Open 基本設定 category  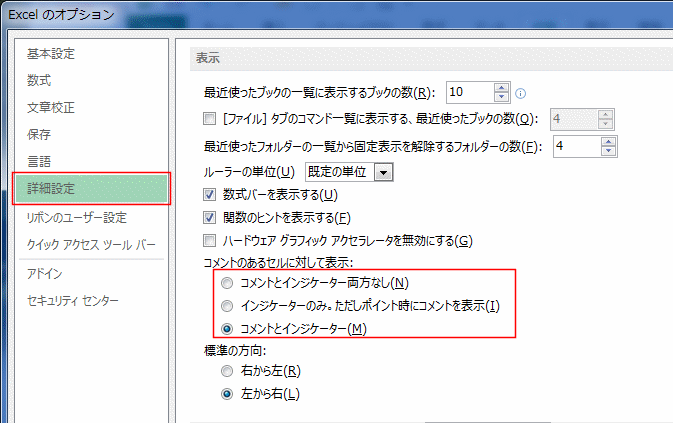click(x=51, y=54)
